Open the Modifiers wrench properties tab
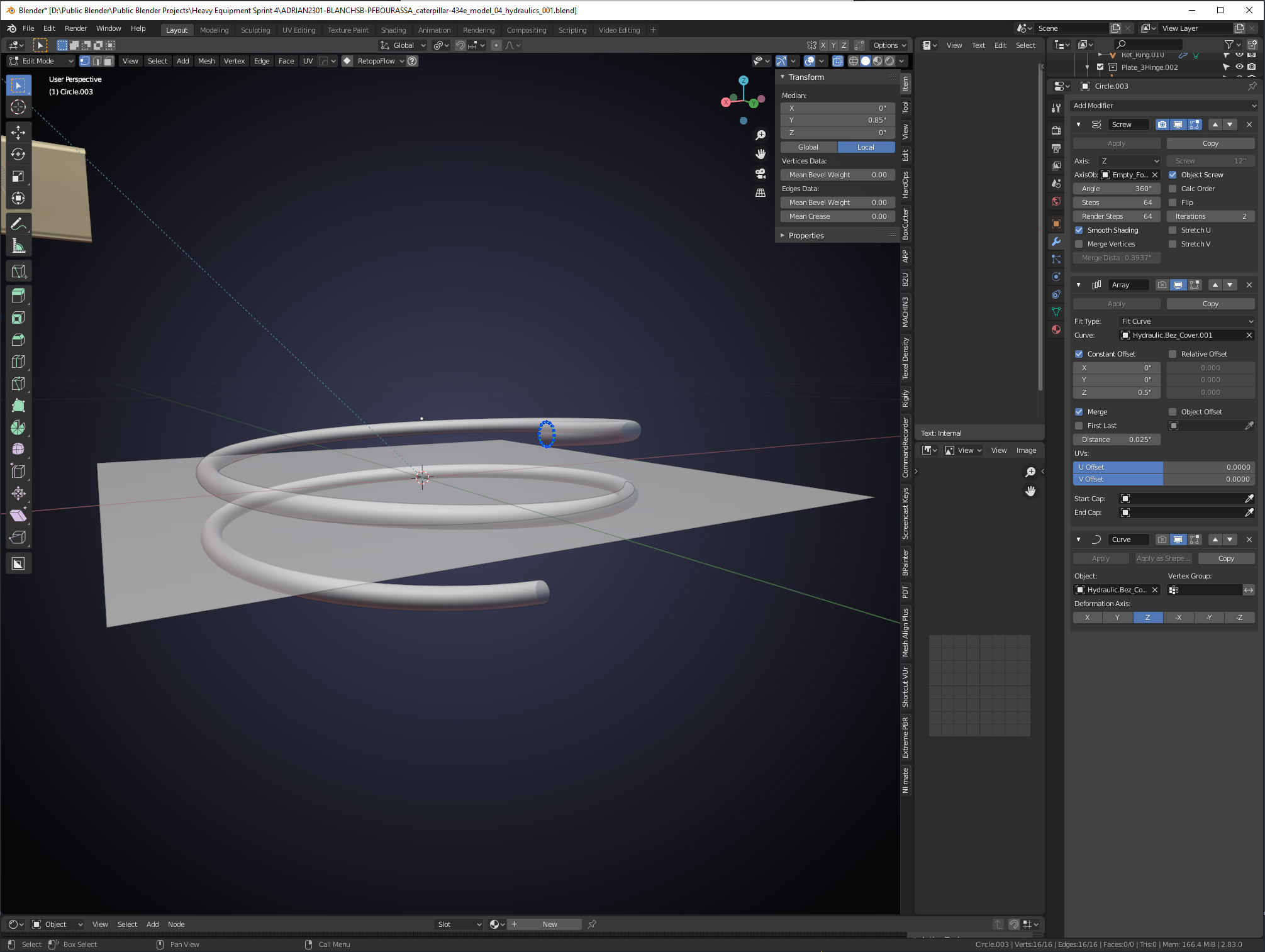 1056,241
